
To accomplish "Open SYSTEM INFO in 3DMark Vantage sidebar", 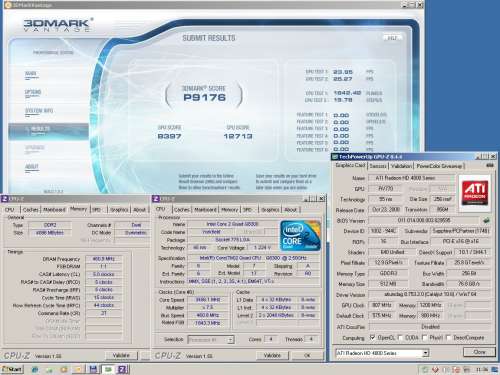I will 39,111.
